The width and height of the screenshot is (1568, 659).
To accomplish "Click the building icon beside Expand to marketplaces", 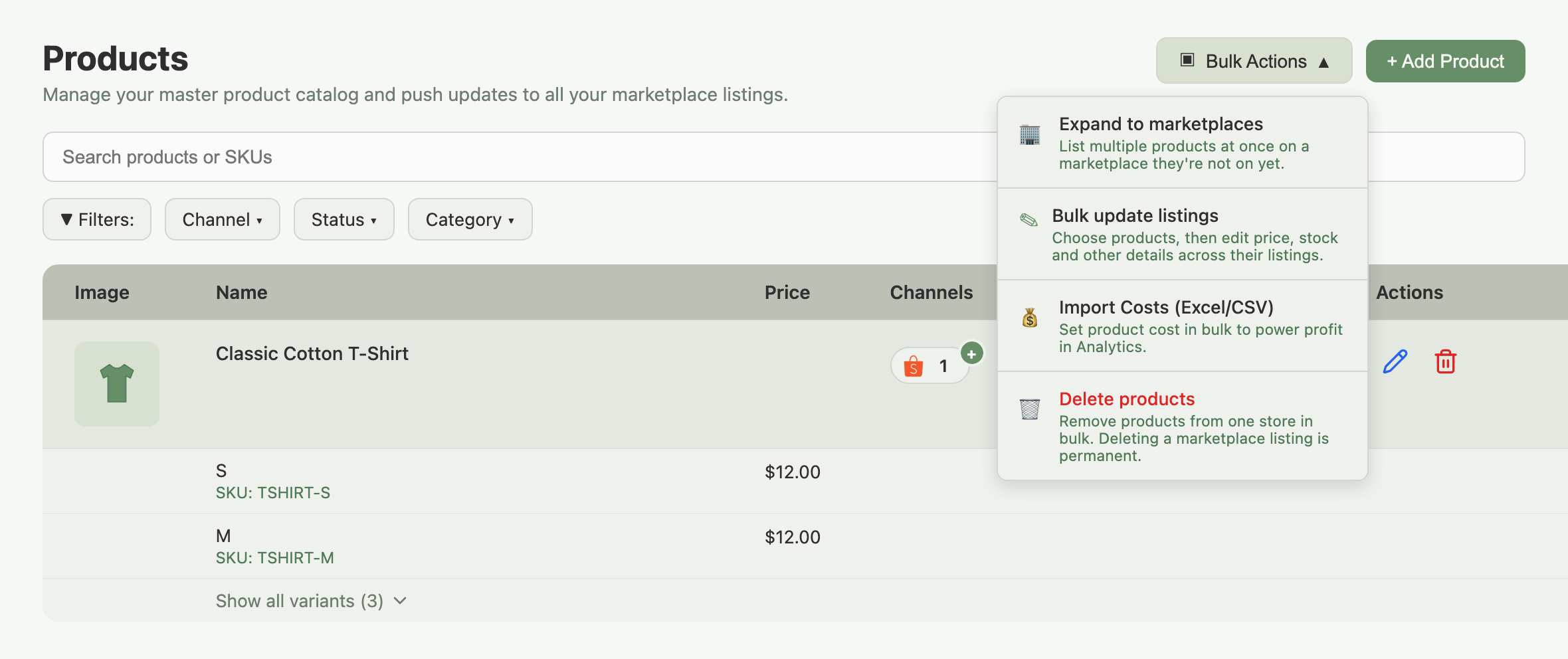I will [x=1030, y=135].
